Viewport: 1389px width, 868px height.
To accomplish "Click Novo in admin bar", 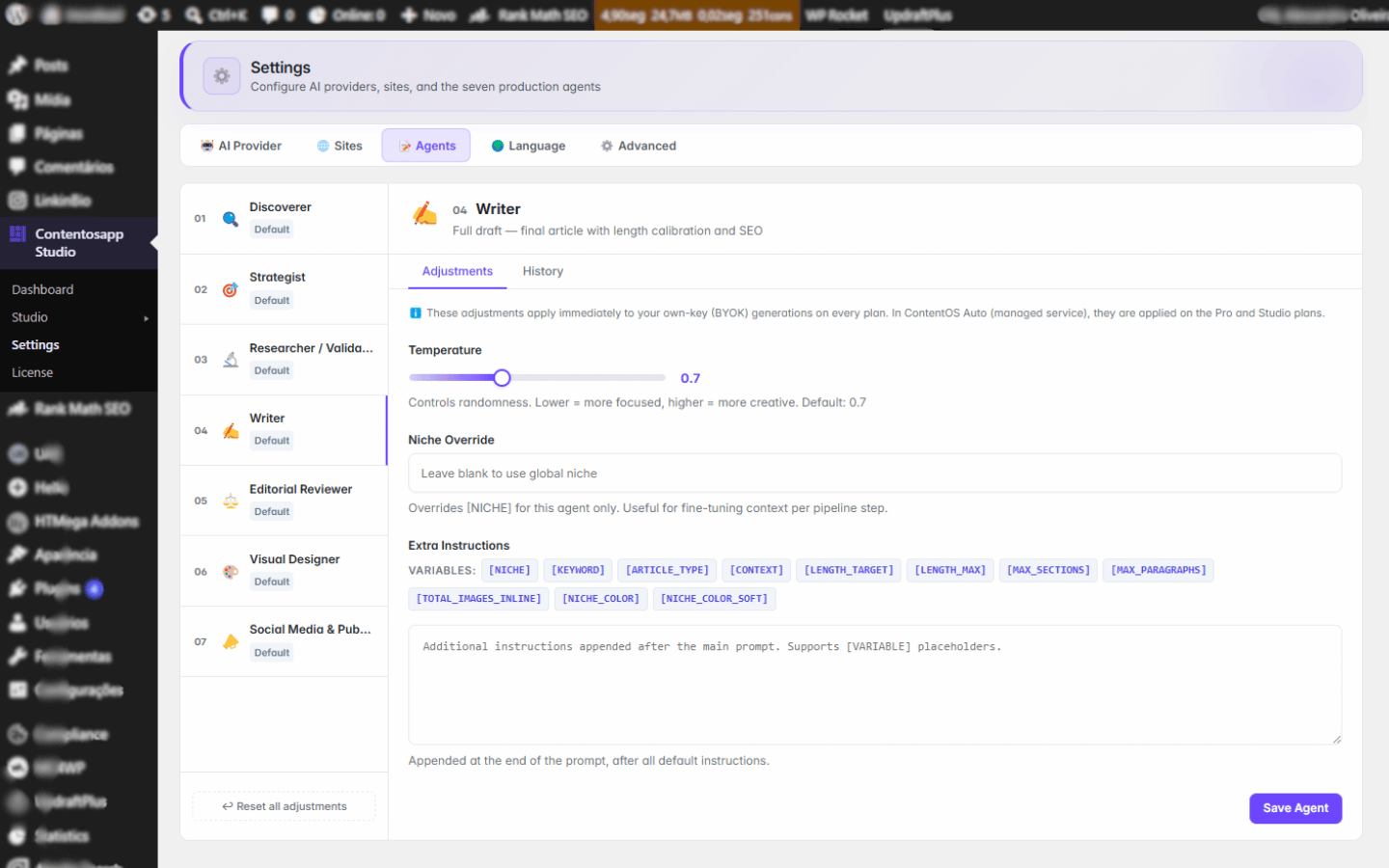I will coord(428,15).
